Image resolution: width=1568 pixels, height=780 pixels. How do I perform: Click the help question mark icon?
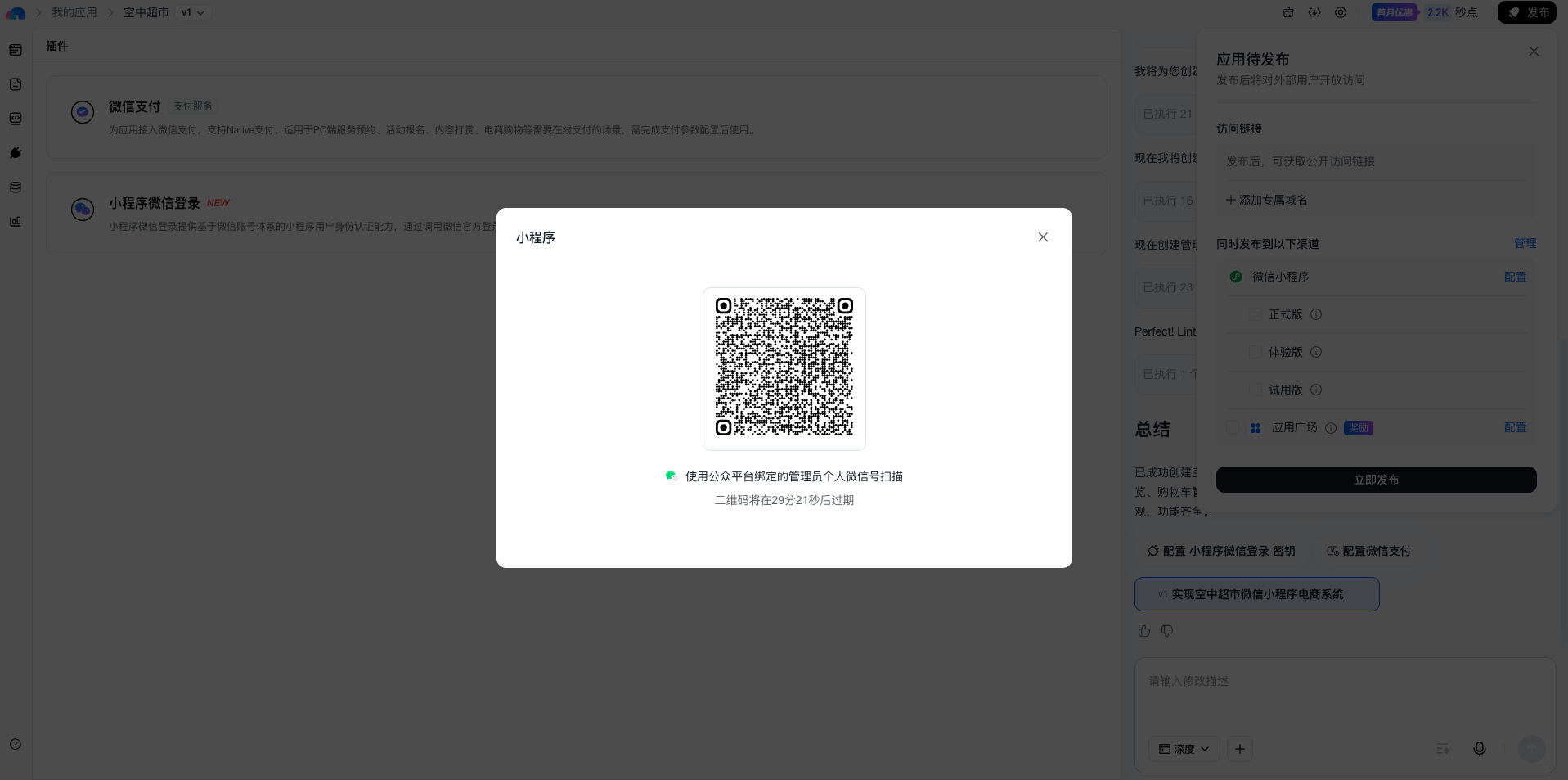click(16, 744)
